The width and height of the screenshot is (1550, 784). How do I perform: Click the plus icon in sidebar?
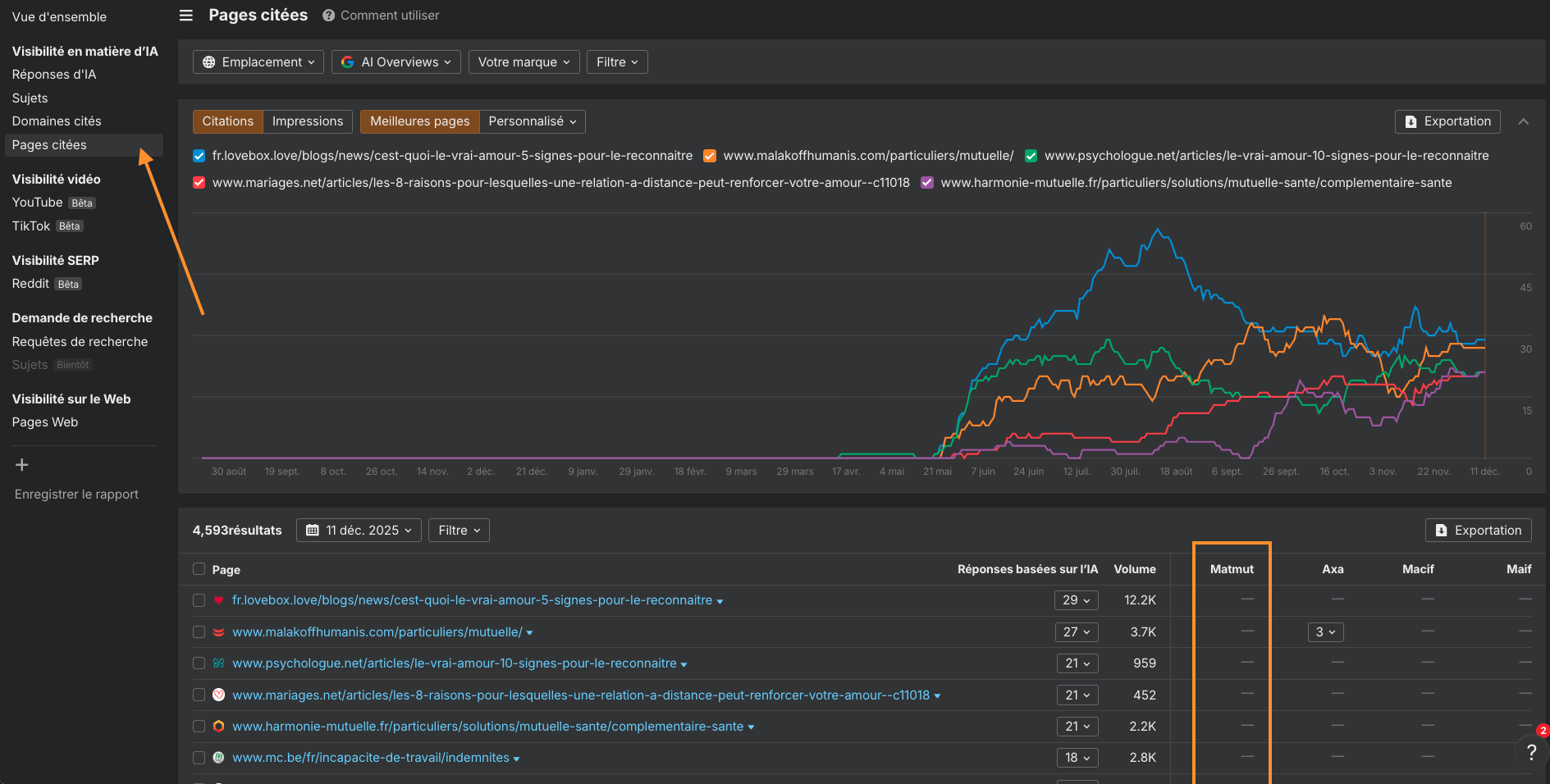point(22,465)
